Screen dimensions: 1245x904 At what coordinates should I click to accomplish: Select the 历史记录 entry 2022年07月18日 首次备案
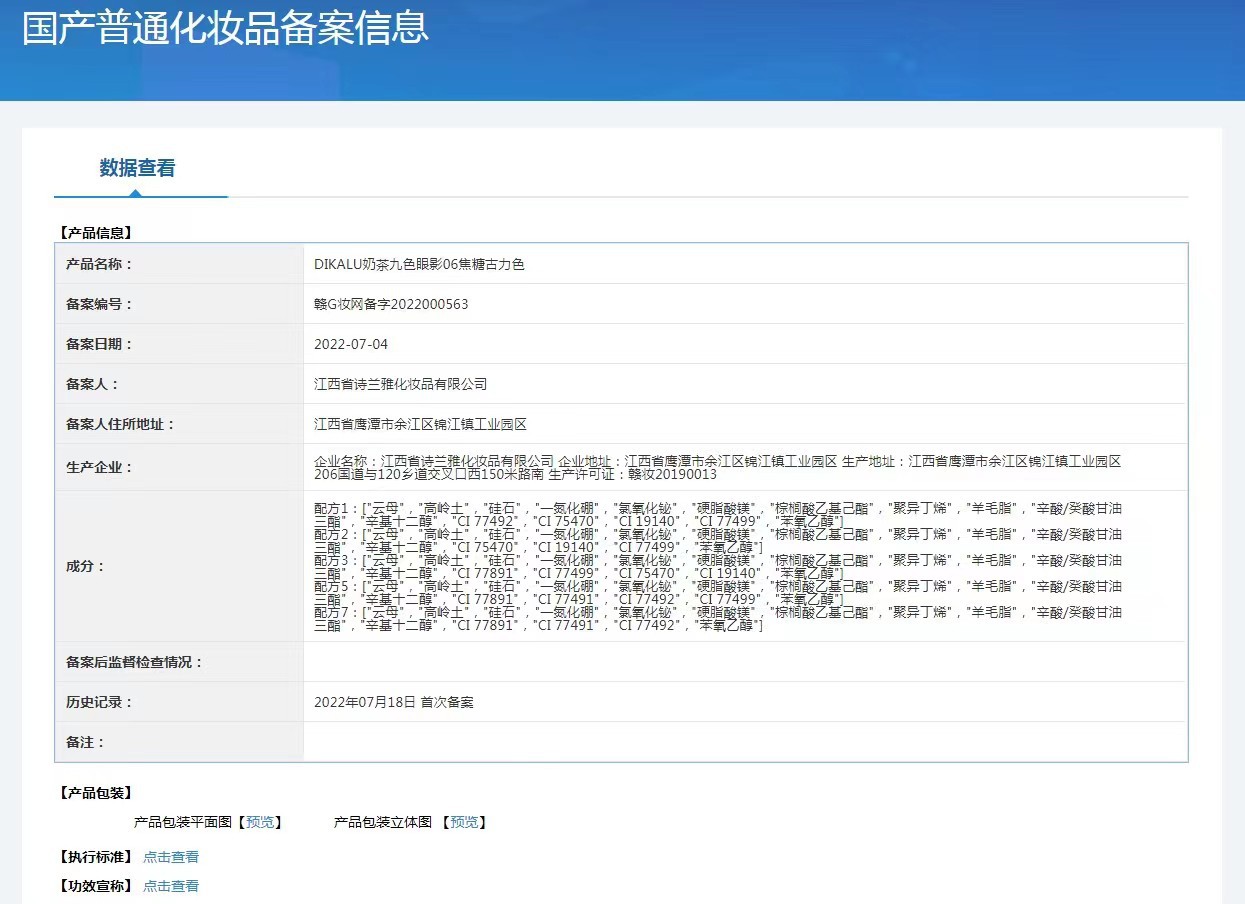[394, 702]
